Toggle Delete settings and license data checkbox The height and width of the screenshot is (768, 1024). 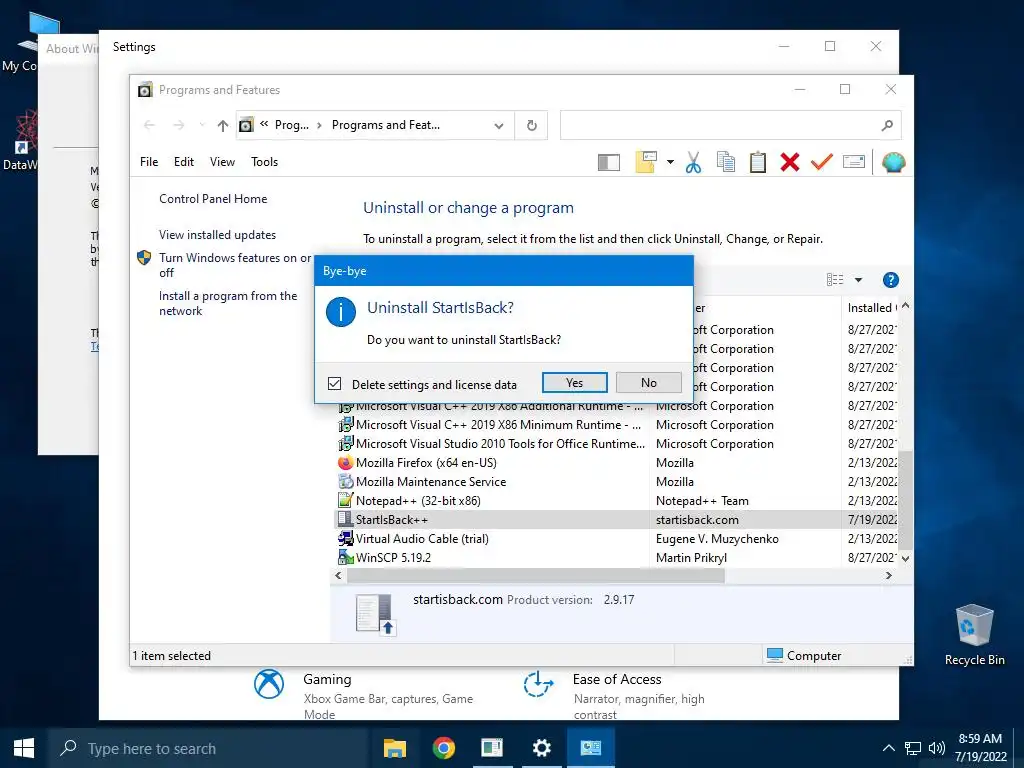point(334,383)
